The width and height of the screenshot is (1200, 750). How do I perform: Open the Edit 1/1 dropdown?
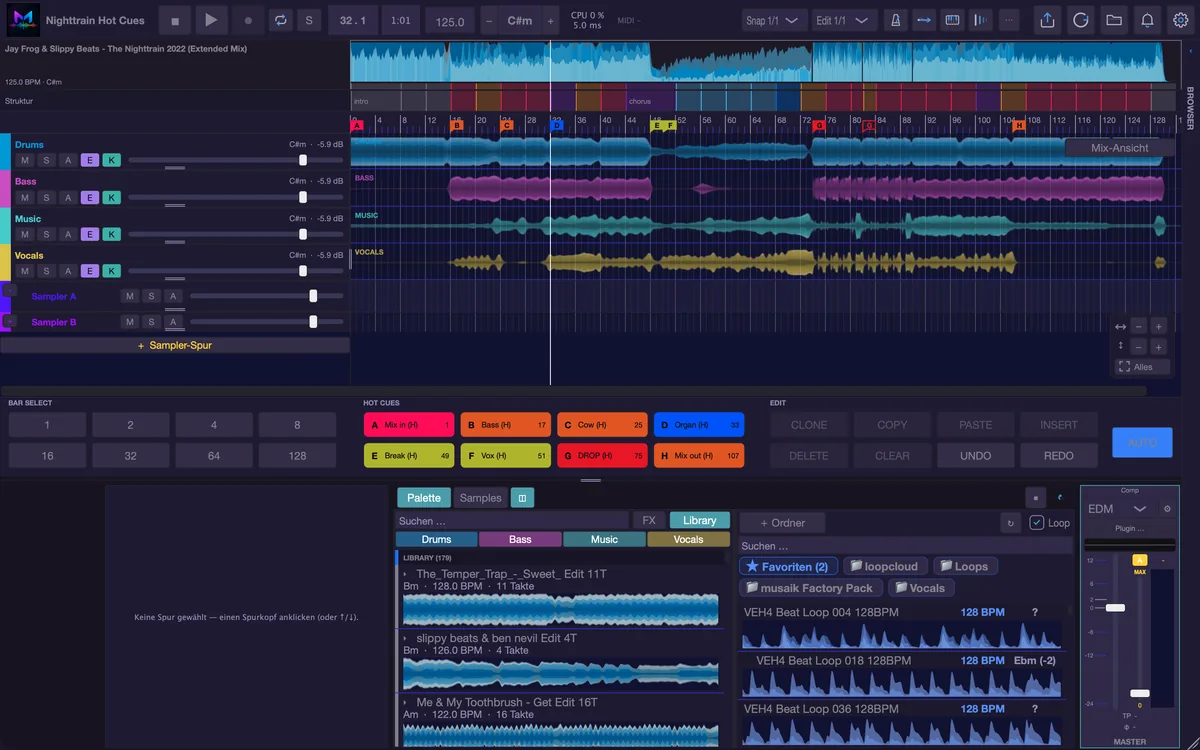point(844,21)
